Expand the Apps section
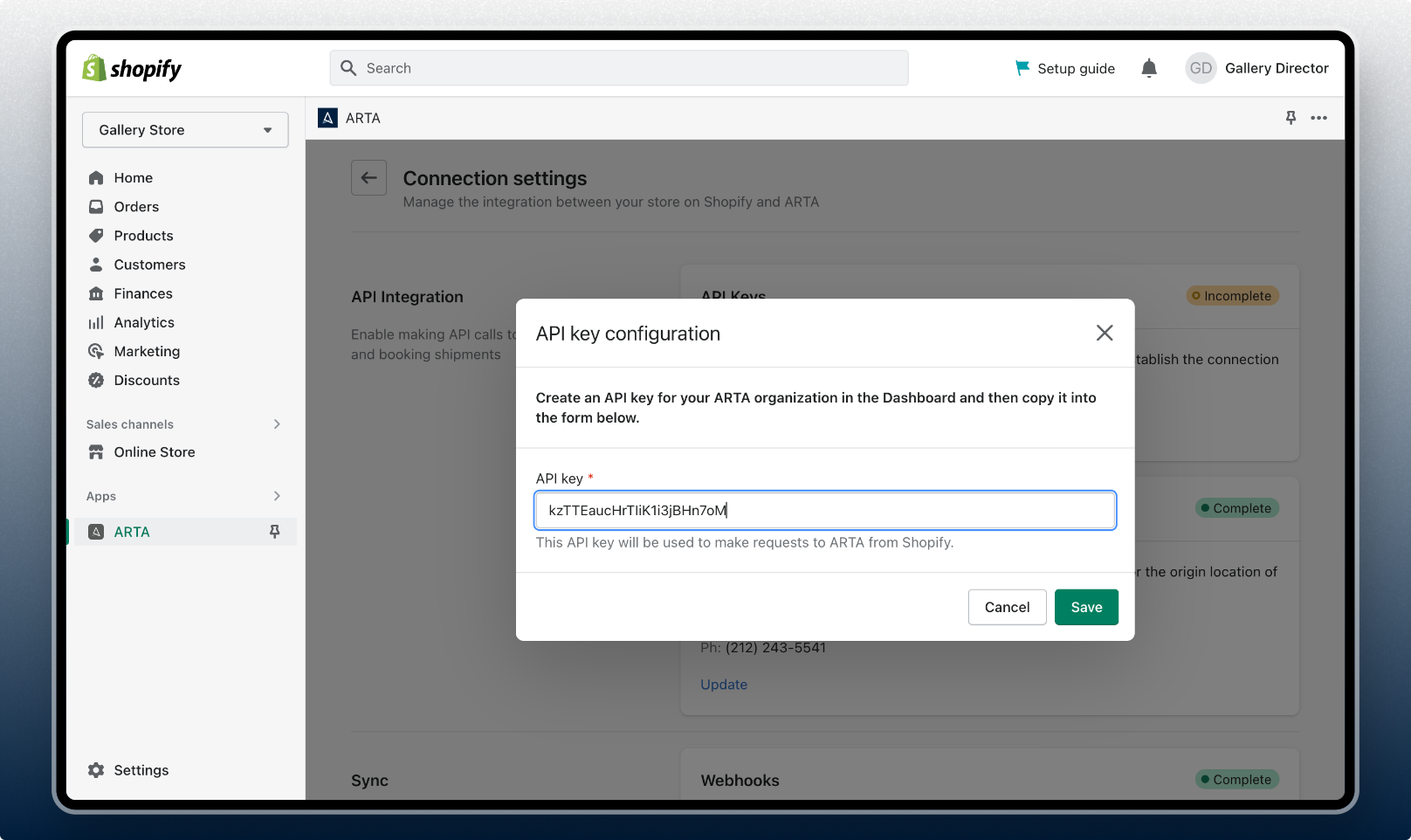The width and height of the screenshot is (1411, 840). click(277, 496)
